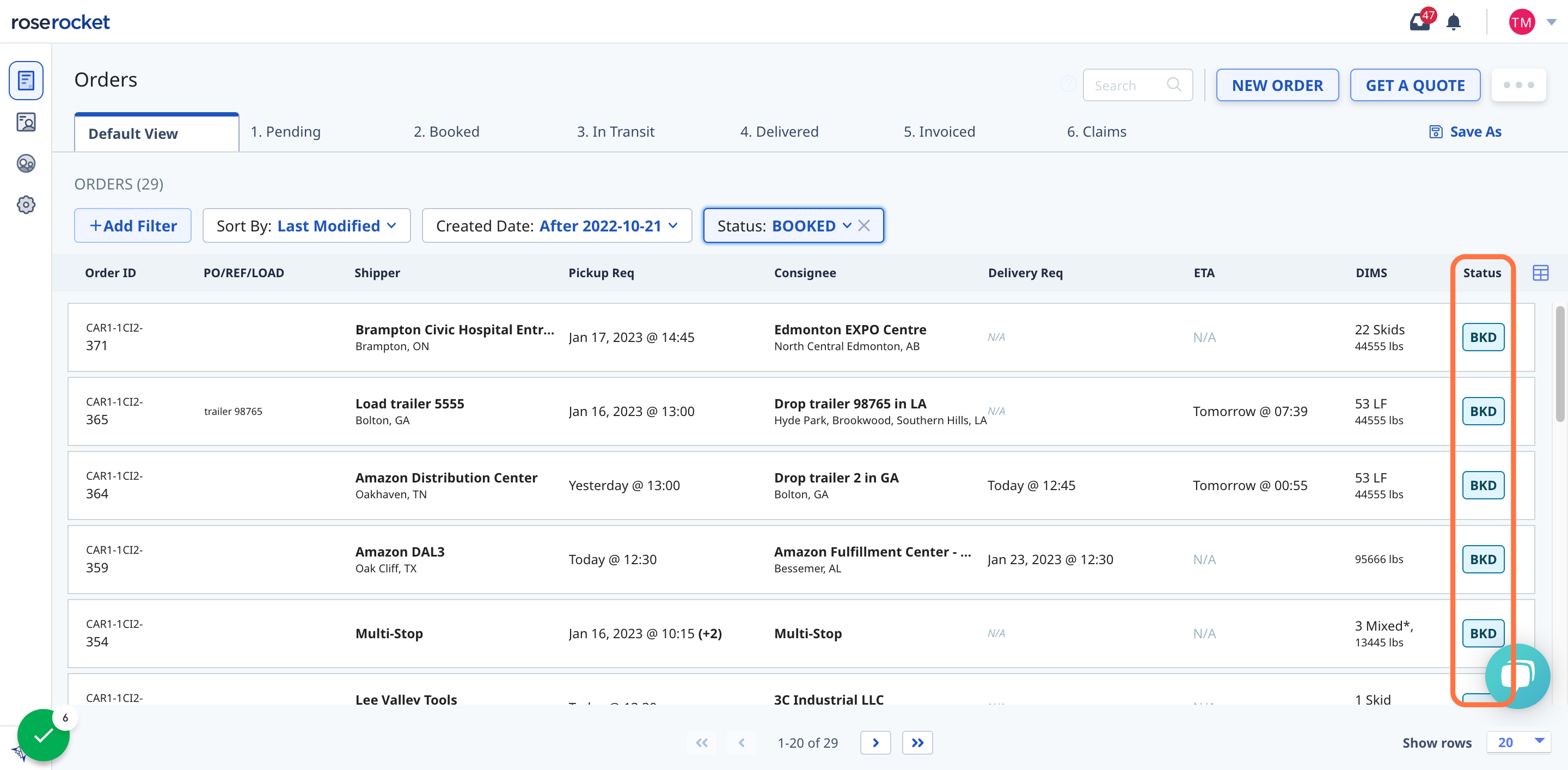The height and width of the screenshot is (770, 1568).
Task: Expand the user account menu arrow
Action: click(1551, 22)
